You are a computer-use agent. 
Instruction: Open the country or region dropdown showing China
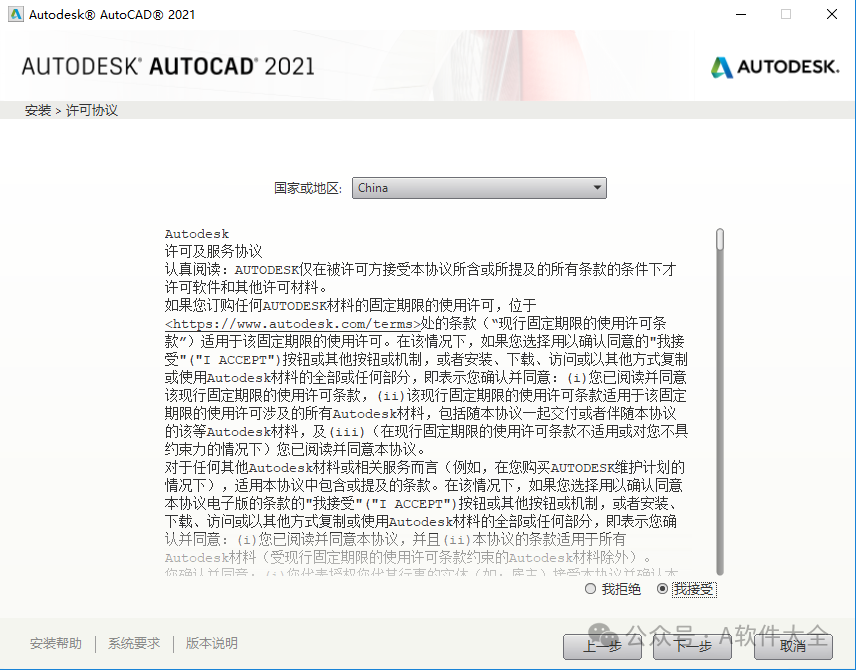coord(479,188)
